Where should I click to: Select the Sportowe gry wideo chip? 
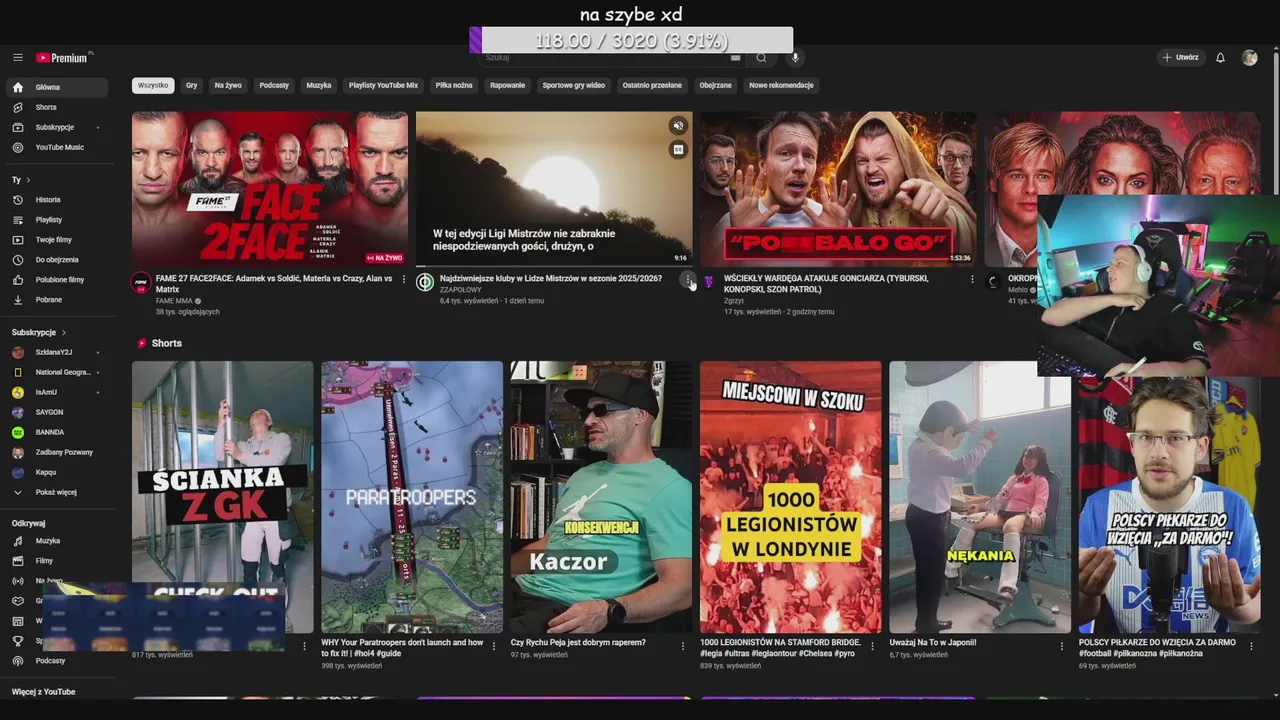[x=574, y=86]
